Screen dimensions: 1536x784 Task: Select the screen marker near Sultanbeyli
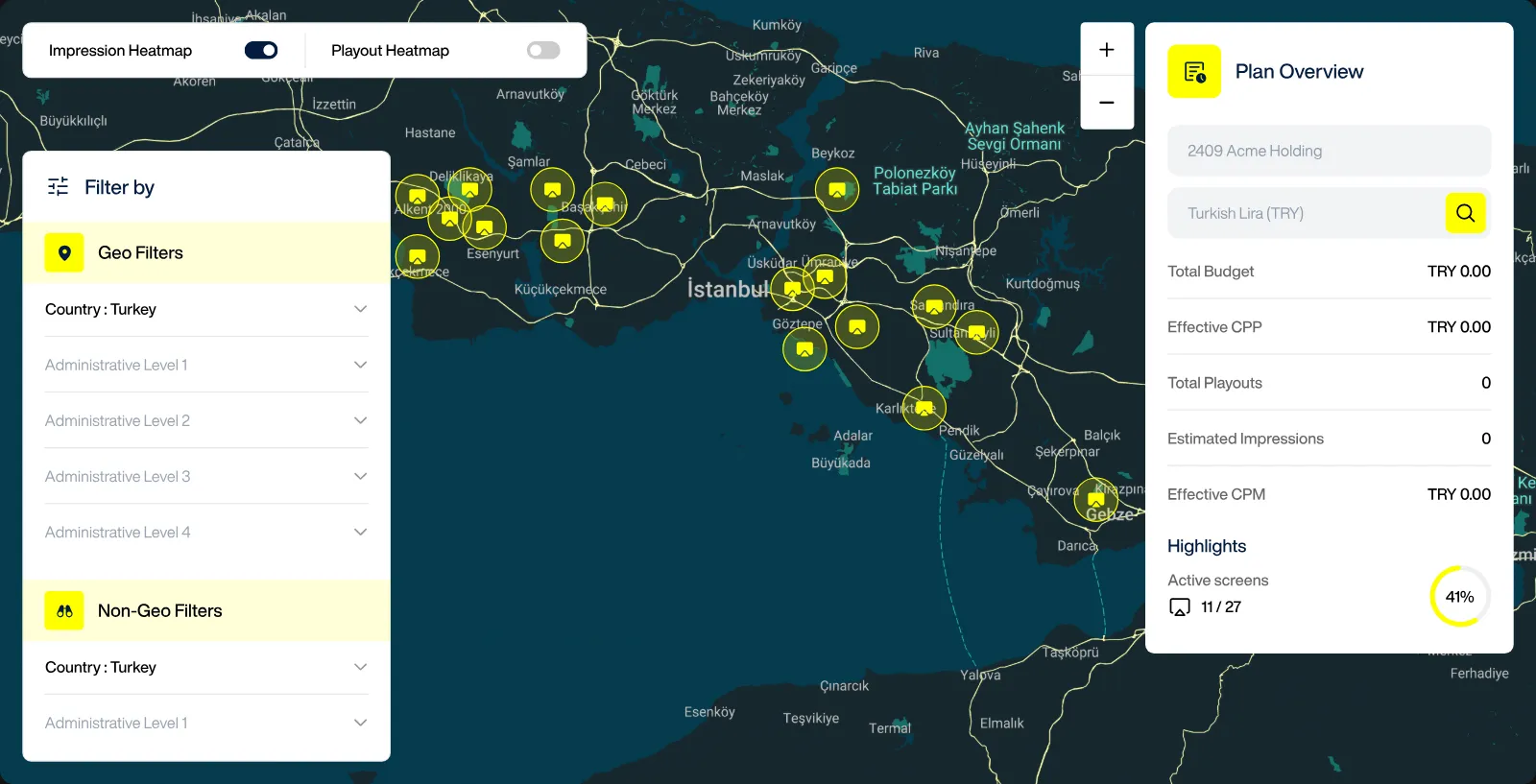[976, 332]
